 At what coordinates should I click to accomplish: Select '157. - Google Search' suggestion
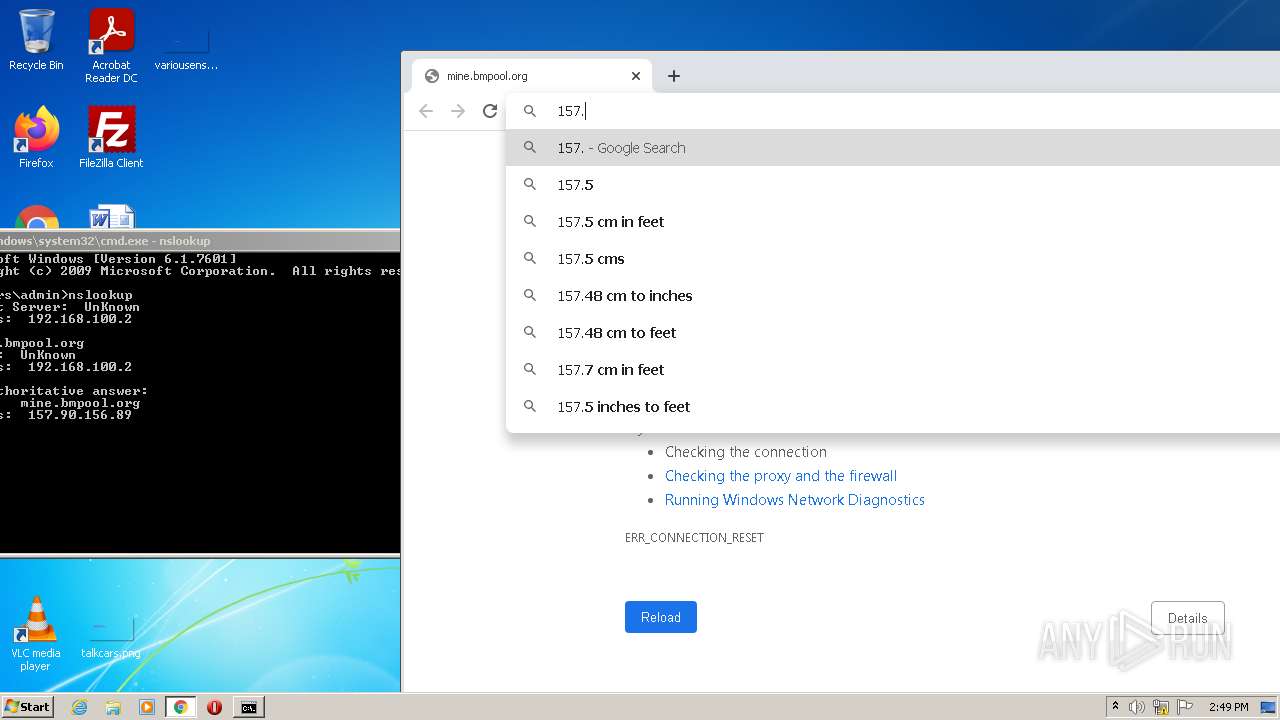click(x=893, y=148)
